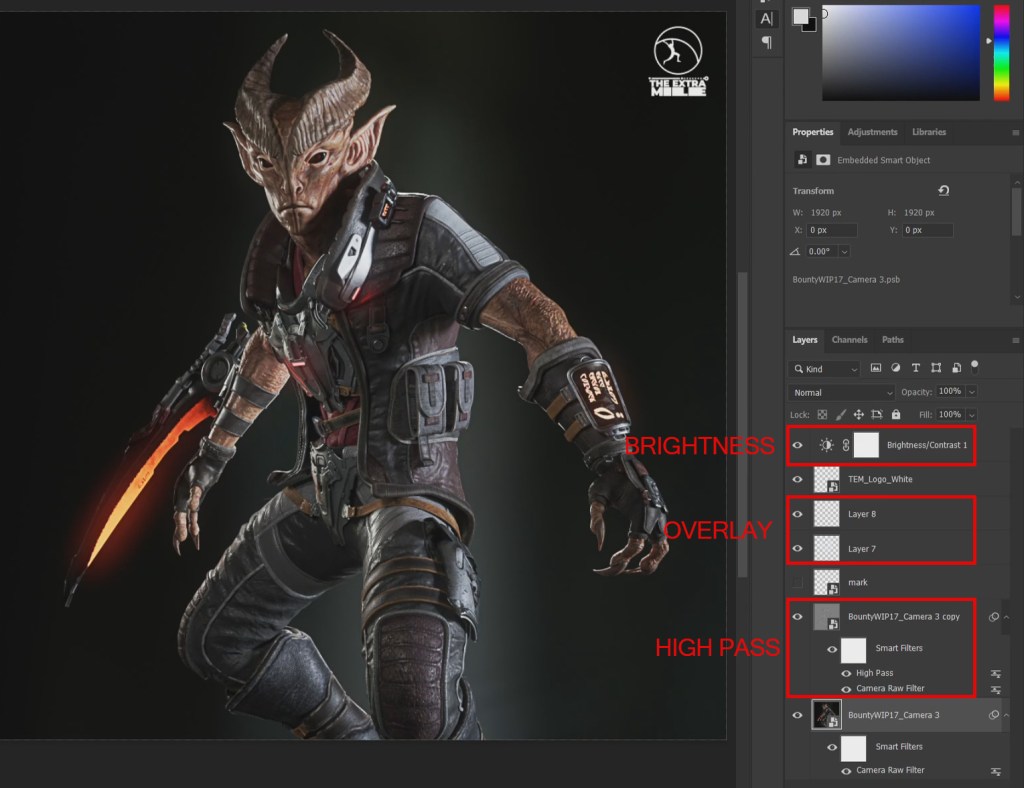
Task: Select the High Pass smart filter entry
Action: (874, 673)
